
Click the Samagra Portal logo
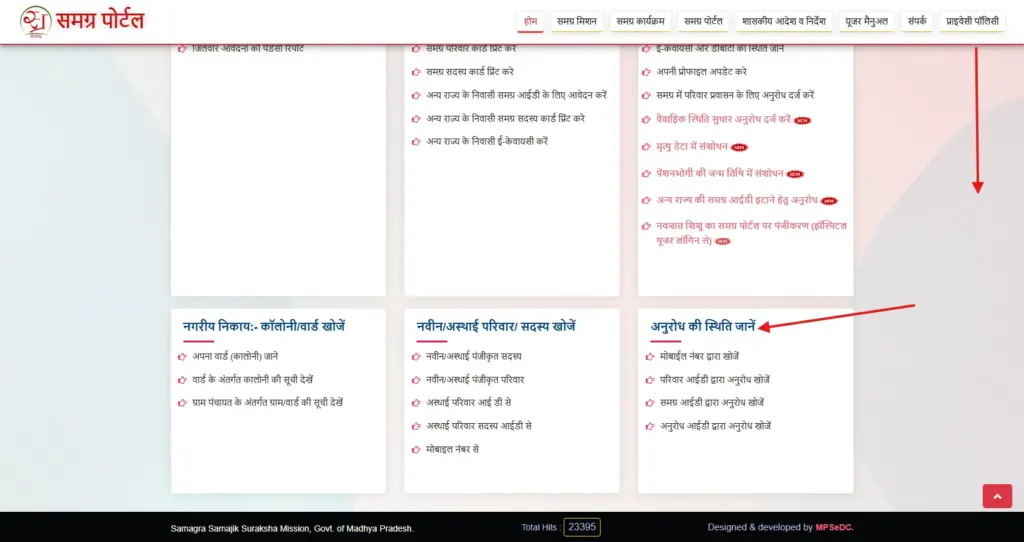pyautogui.click(x=82, y=21)
